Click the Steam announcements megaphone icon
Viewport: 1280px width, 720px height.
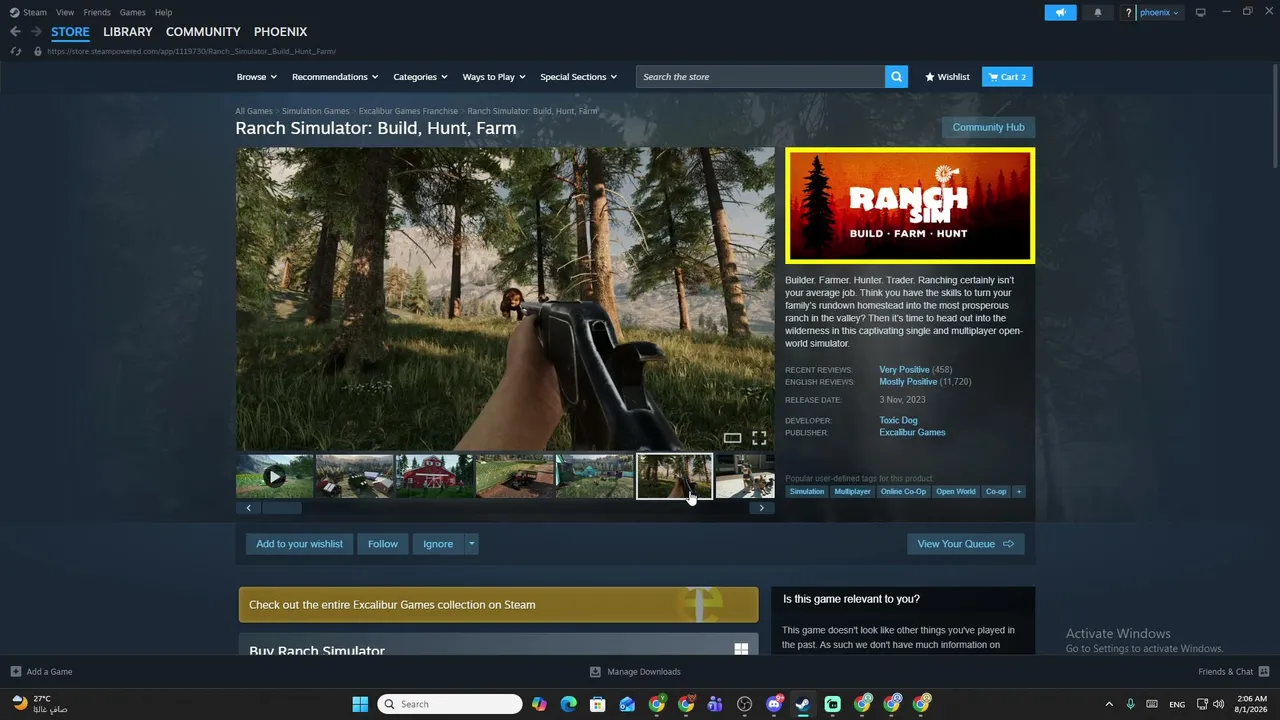coord(1060,12)
